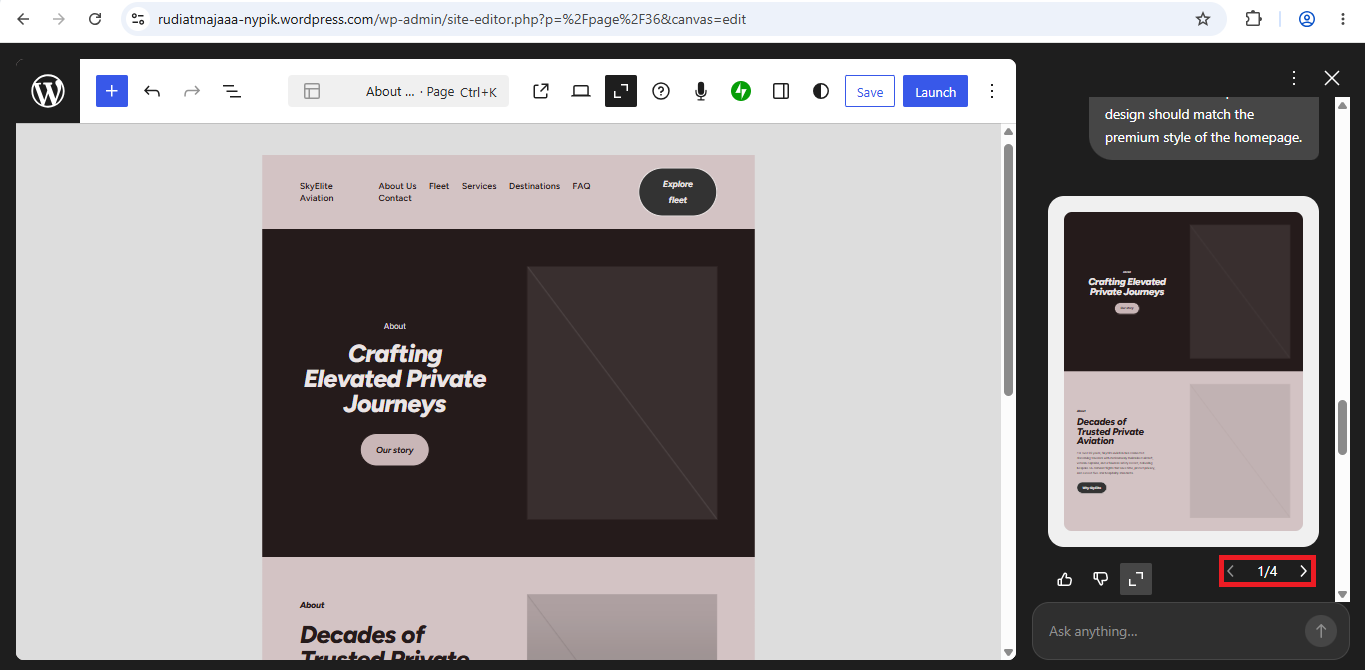The width and height of the screenshot is (1365, 670).
Task: Click the greyed-out redo arrow
Action: coord(192,91)
